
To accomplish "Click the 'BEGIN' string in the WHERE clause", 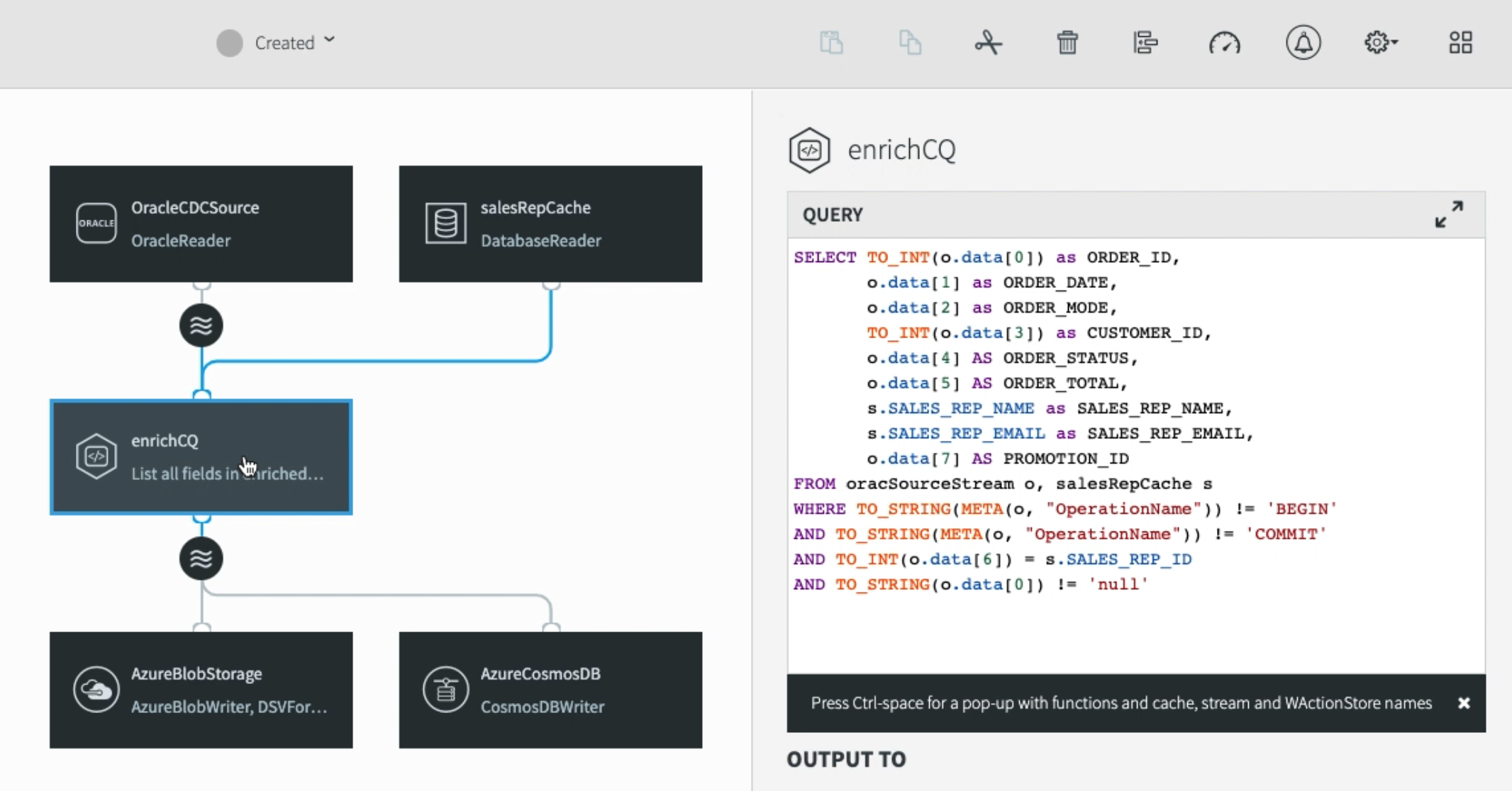I will point(1302,509).
